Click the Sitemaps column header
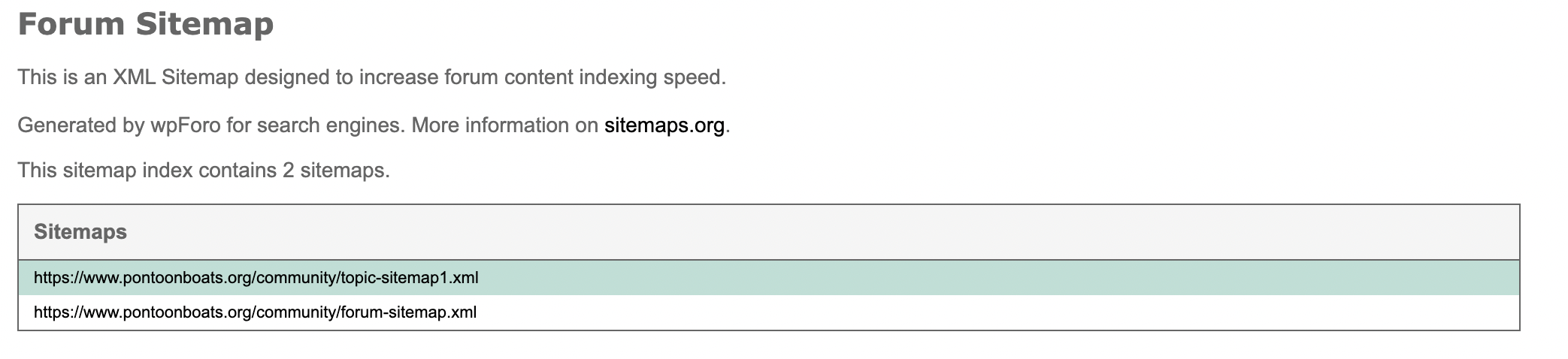 [x=80, y=232]
